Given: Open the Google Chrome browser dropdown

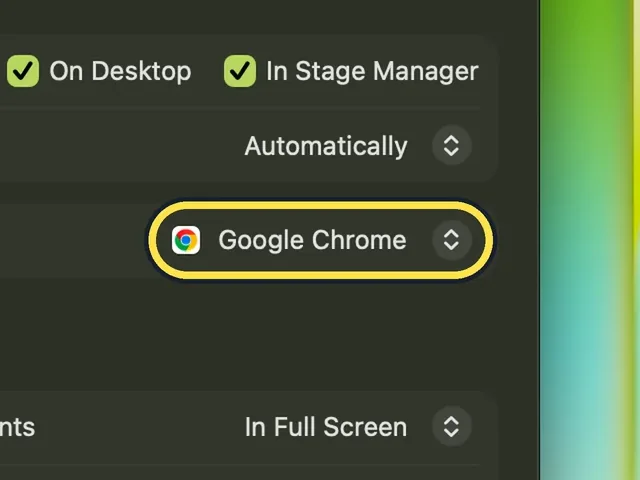Looking at the screenshot, I should [321, 240].
